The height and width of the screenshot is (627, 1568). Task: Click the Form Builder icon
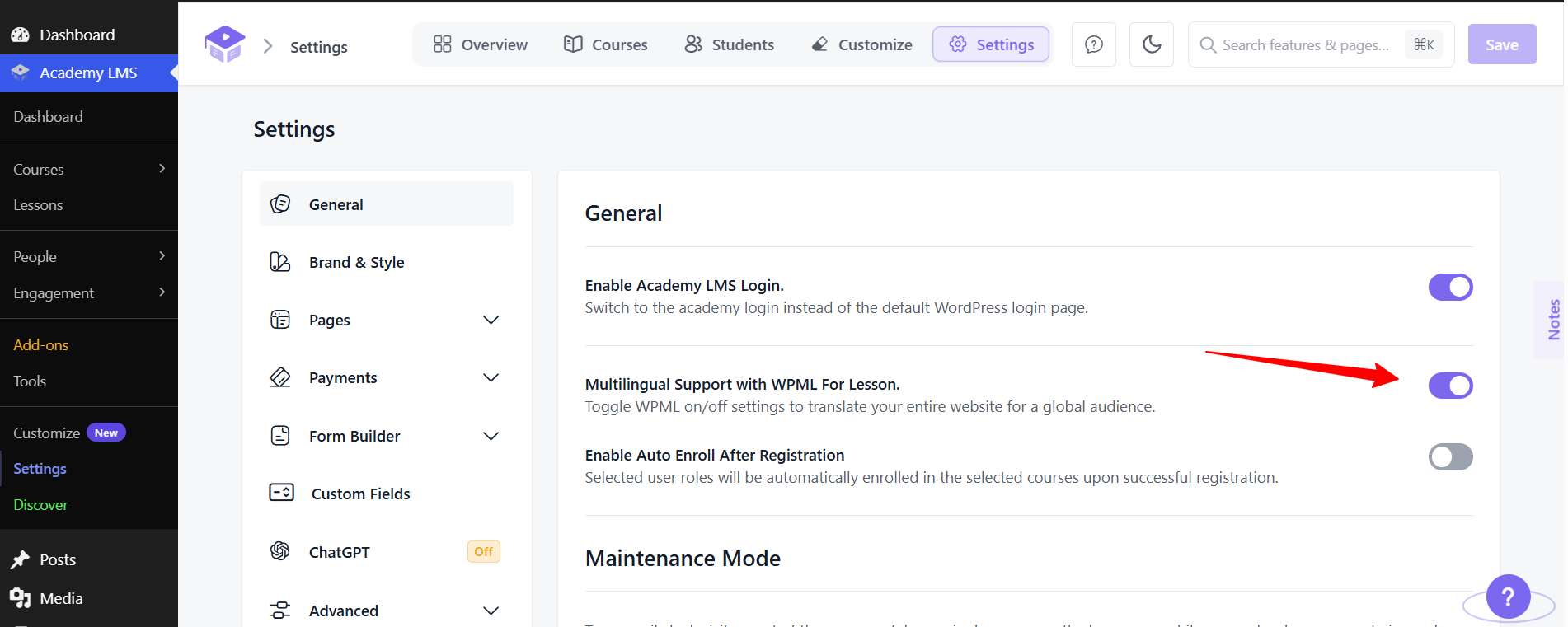[280, 436]
